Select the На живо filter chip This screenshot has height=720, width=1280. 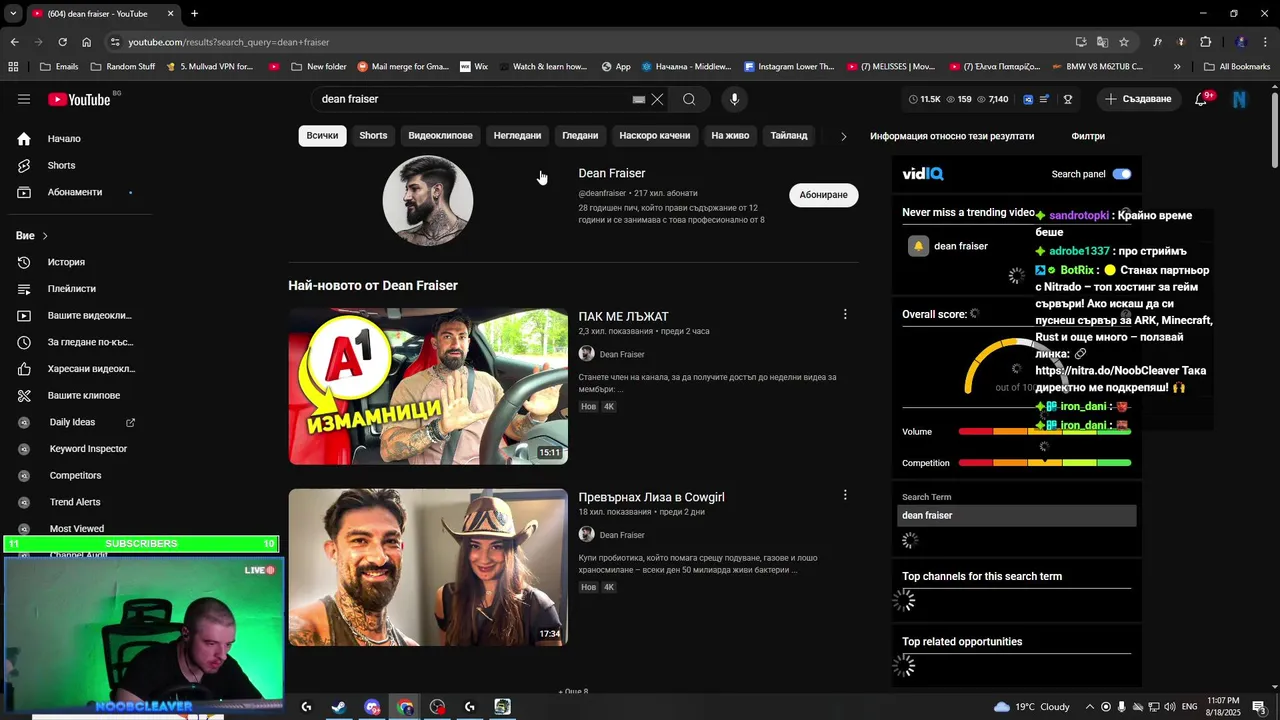tap(730, 136)
